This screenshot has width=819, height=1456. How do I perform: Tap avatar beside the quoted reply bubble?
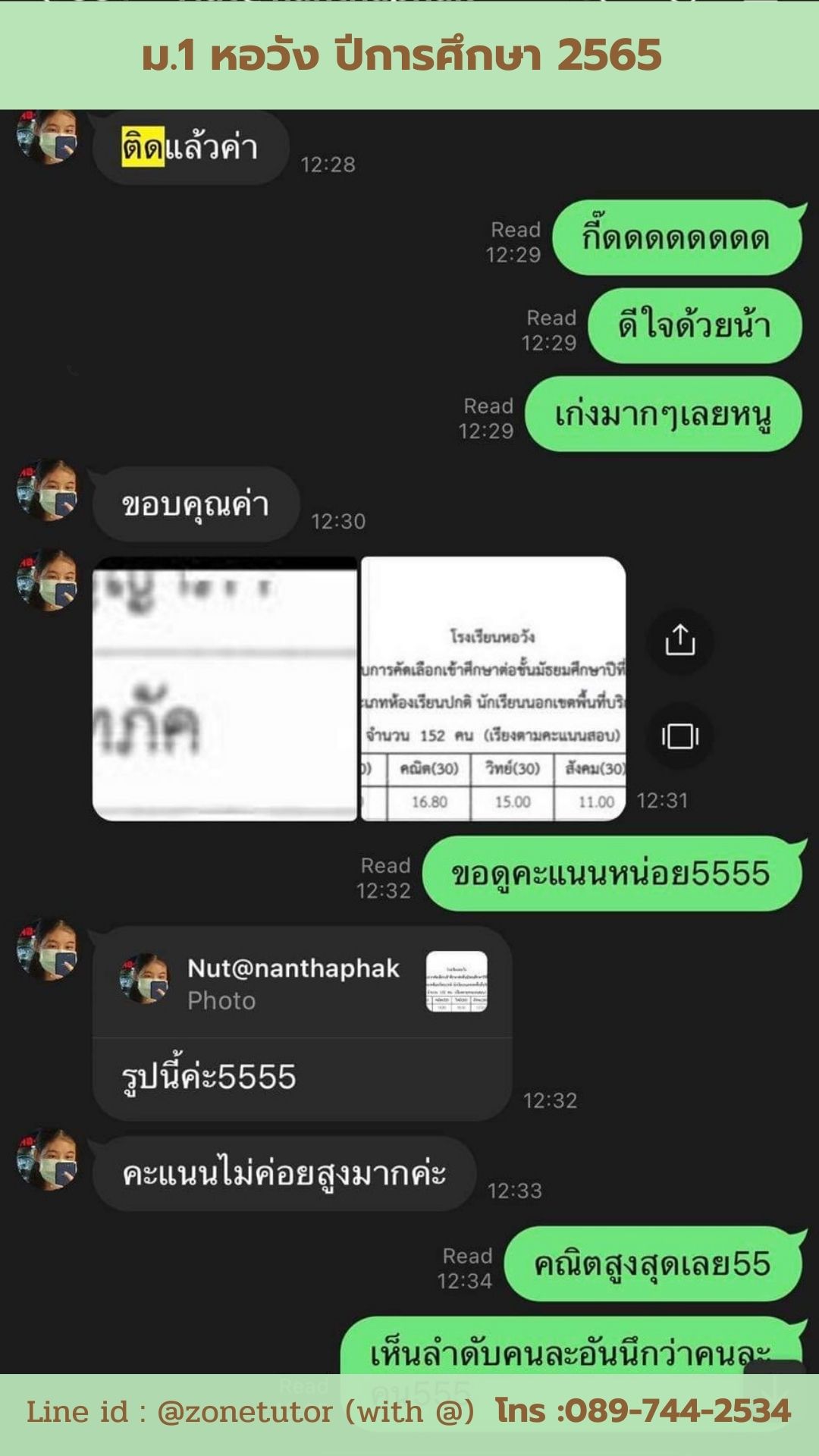point(47,950)
